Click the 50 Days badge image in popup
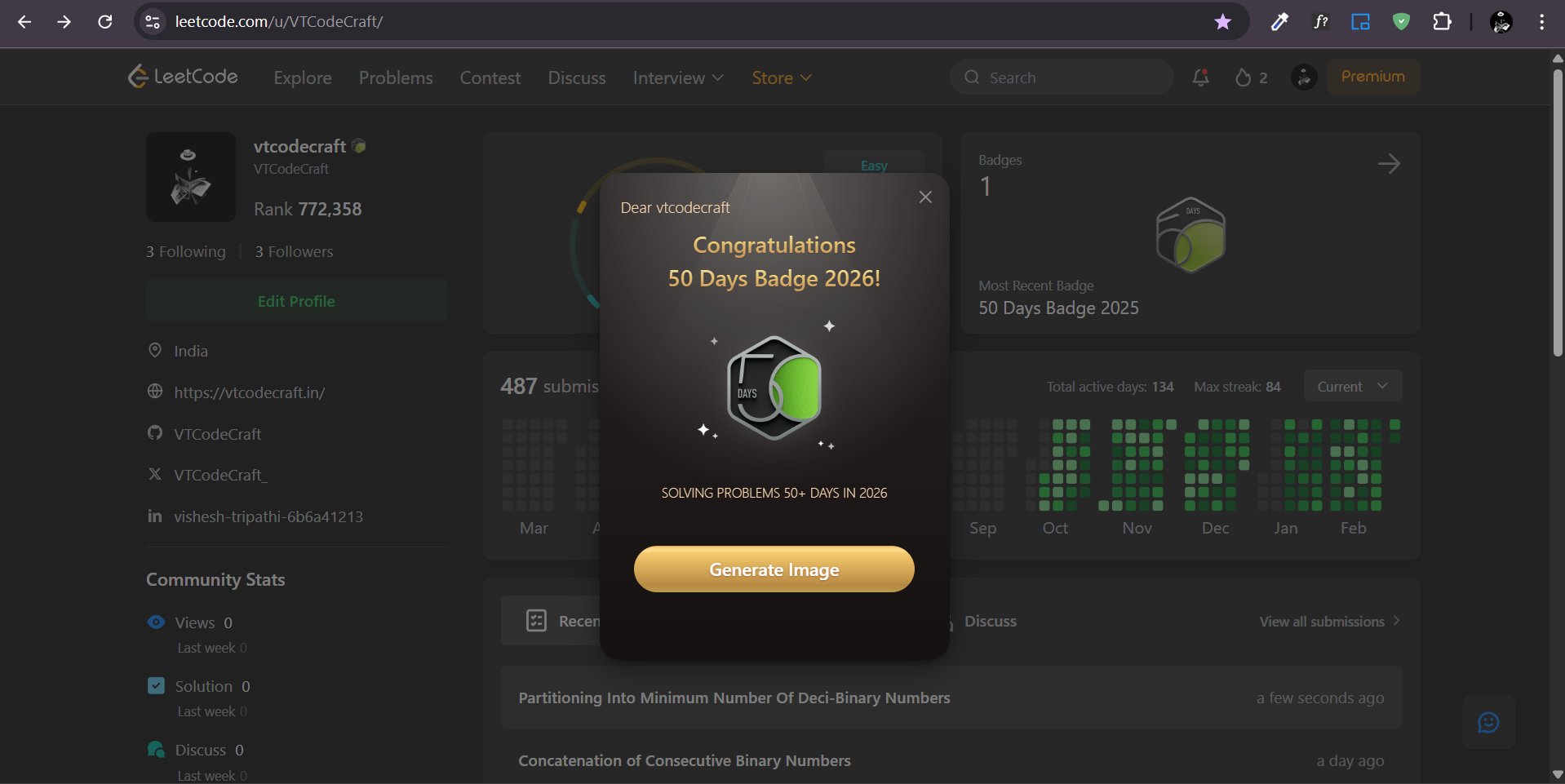The image size is (1565, 784). click(x=774, y=388)
